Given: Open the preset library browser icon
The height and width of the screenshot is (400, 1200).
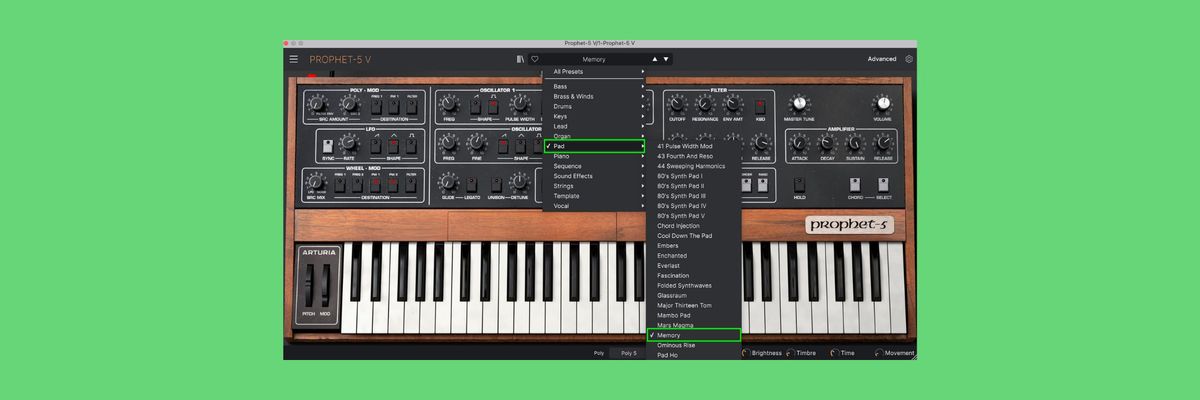Looking at the screenshot, I should point(521,59).
